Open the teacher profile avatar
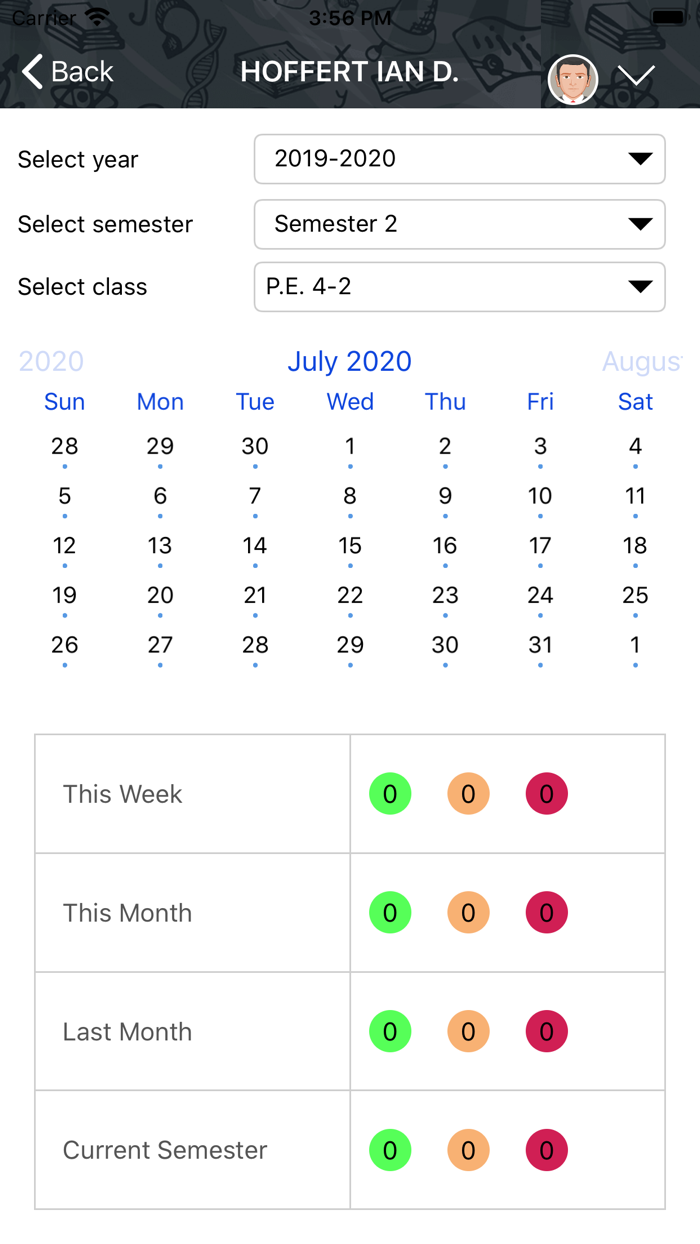700x1244 pixels. point(573,79)
